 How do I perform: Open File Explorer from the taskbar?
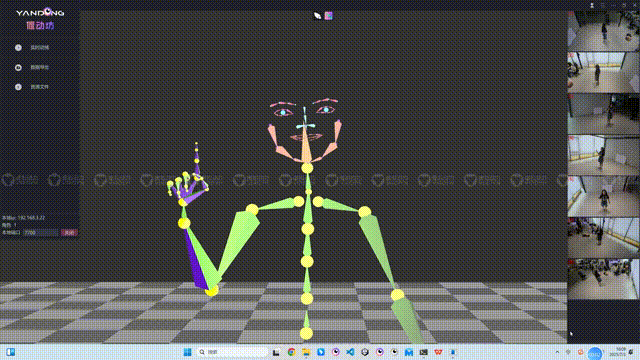pyautogui.click(x=306, y=352)
